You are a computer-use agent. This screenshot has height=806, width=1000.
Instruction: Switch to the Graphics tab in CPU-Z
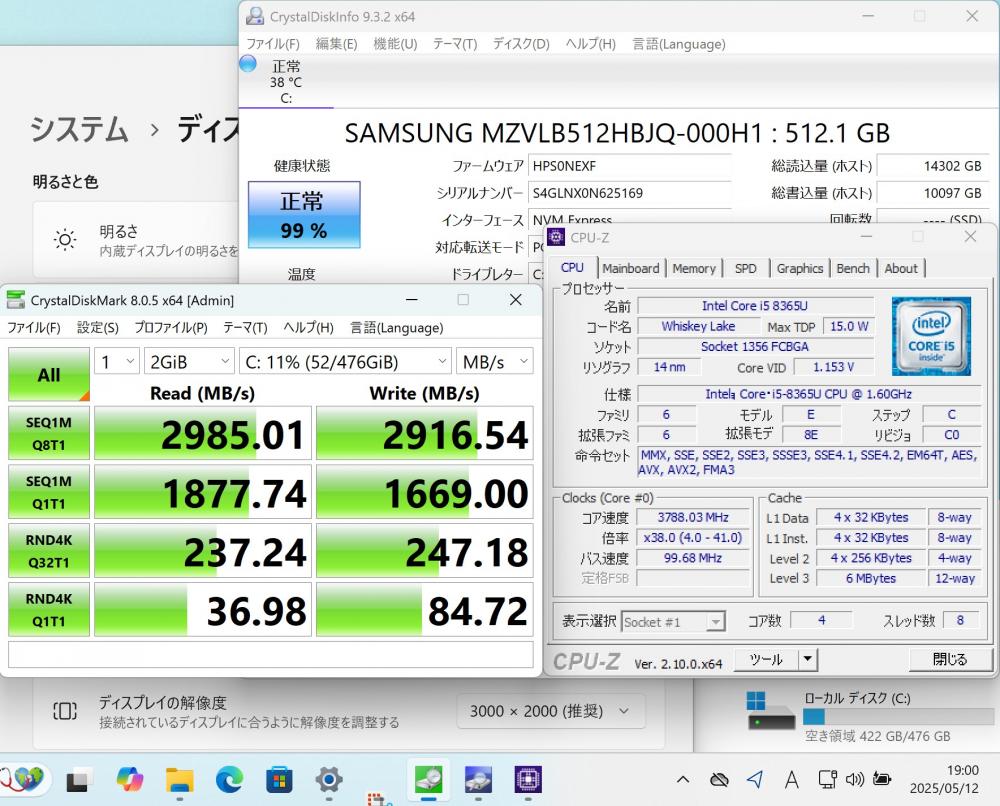coord(800,268)
